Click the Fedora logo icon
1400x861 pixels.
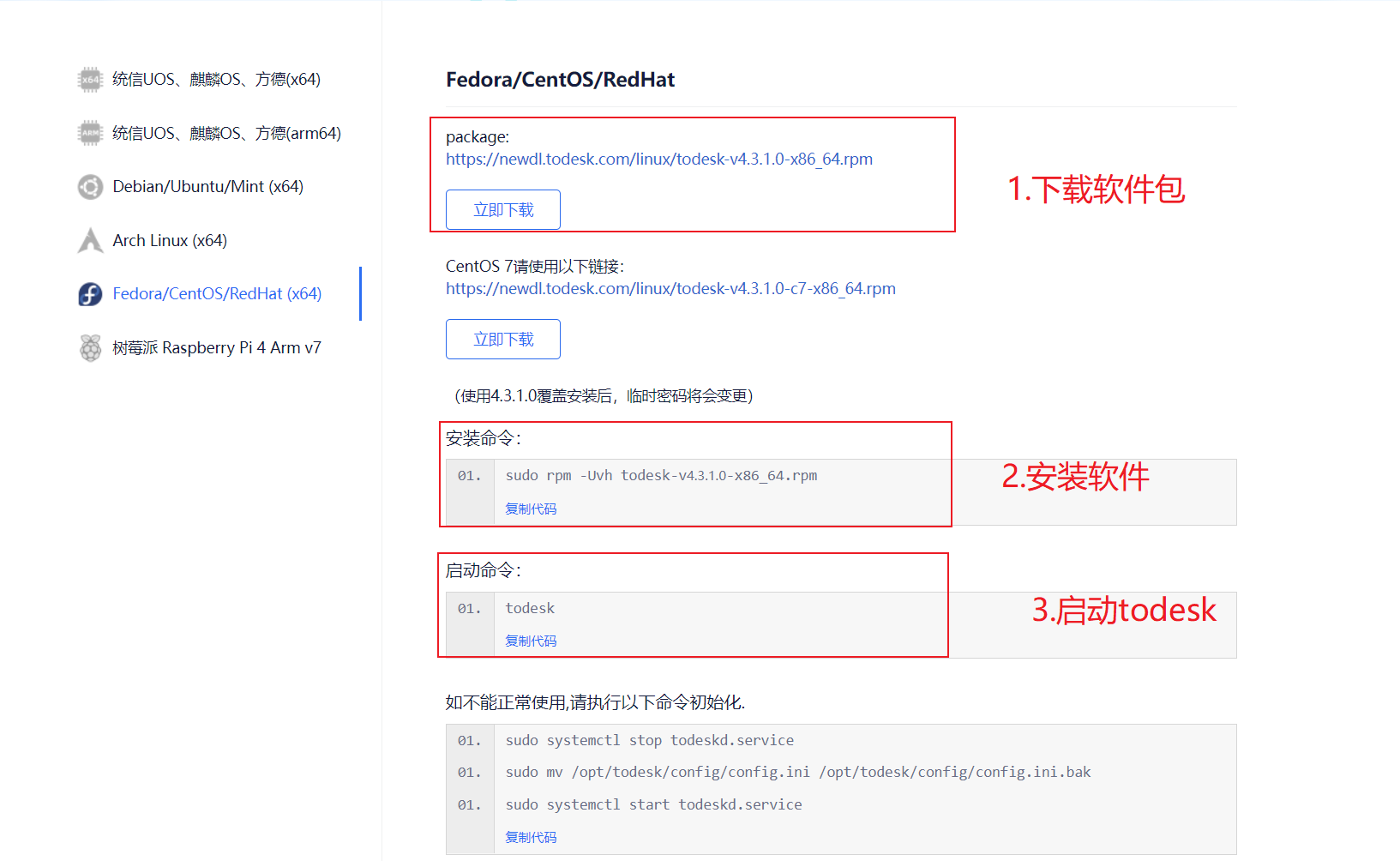[x=90, y=294]
